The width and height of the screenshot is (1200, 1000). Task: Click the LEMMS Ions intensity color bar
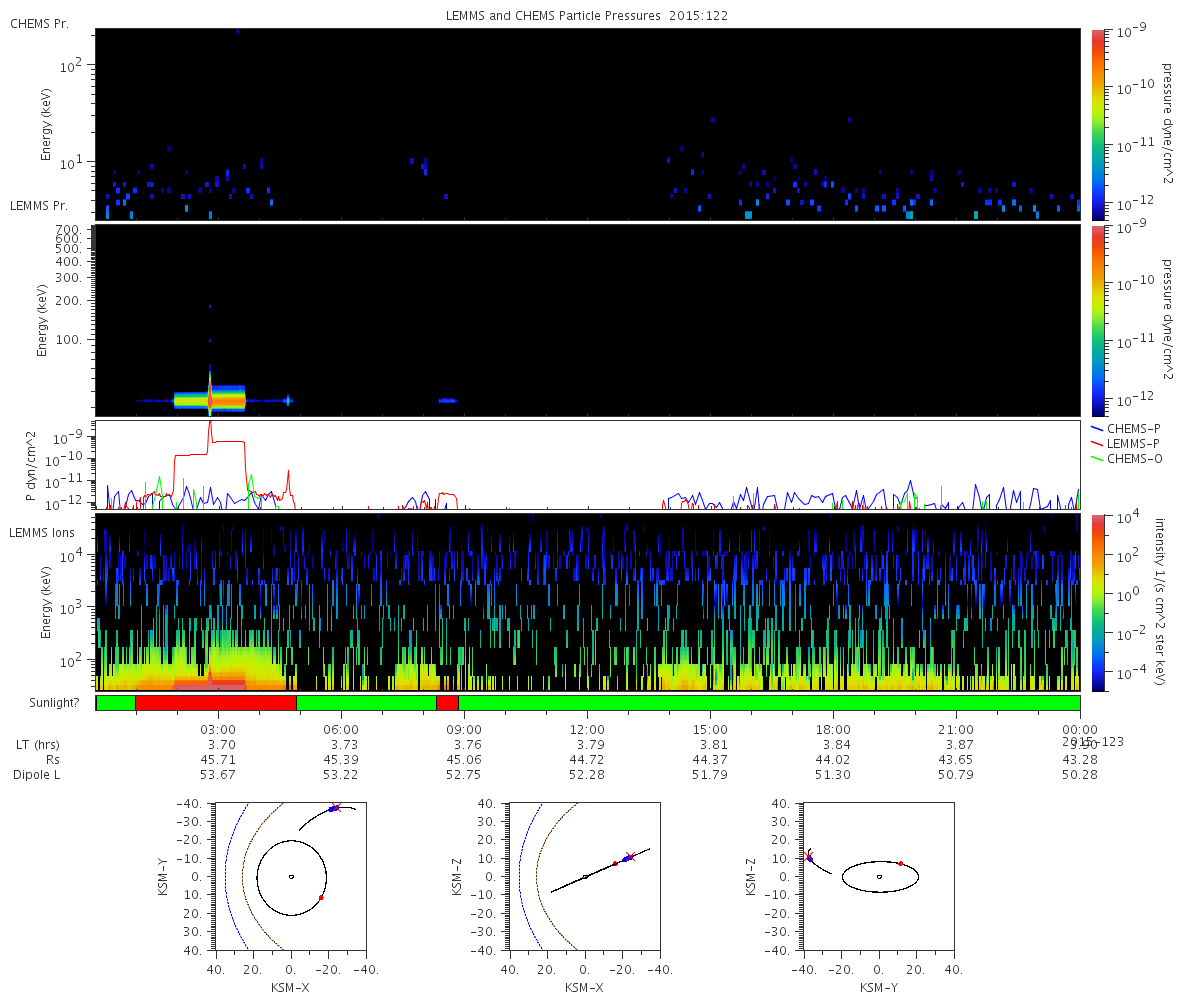click(x=1097, y=603)
